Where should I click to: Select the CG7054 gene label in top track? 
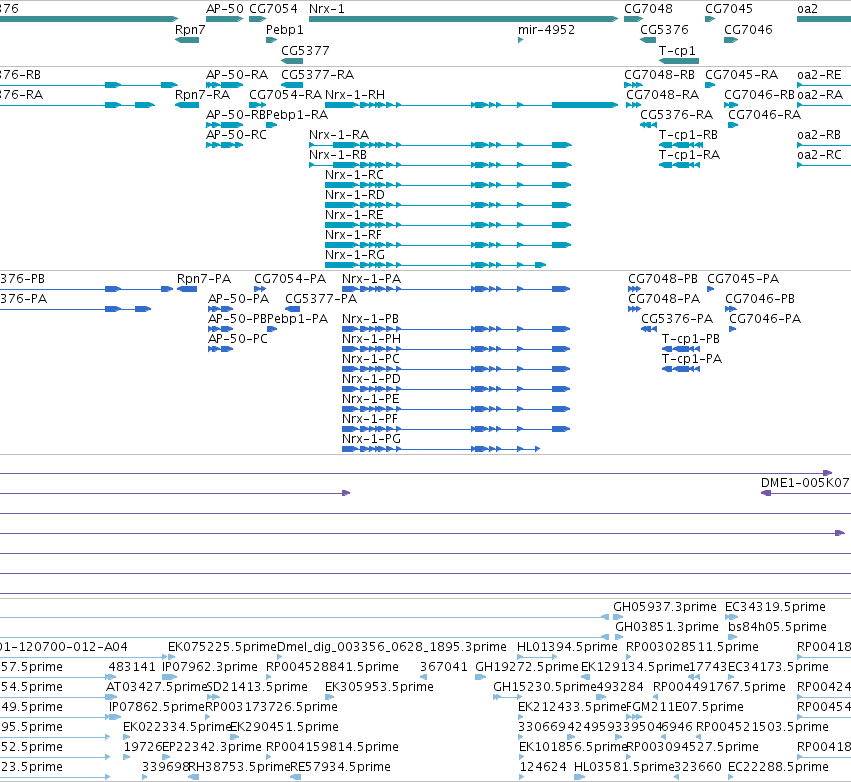tap(273, 9)
